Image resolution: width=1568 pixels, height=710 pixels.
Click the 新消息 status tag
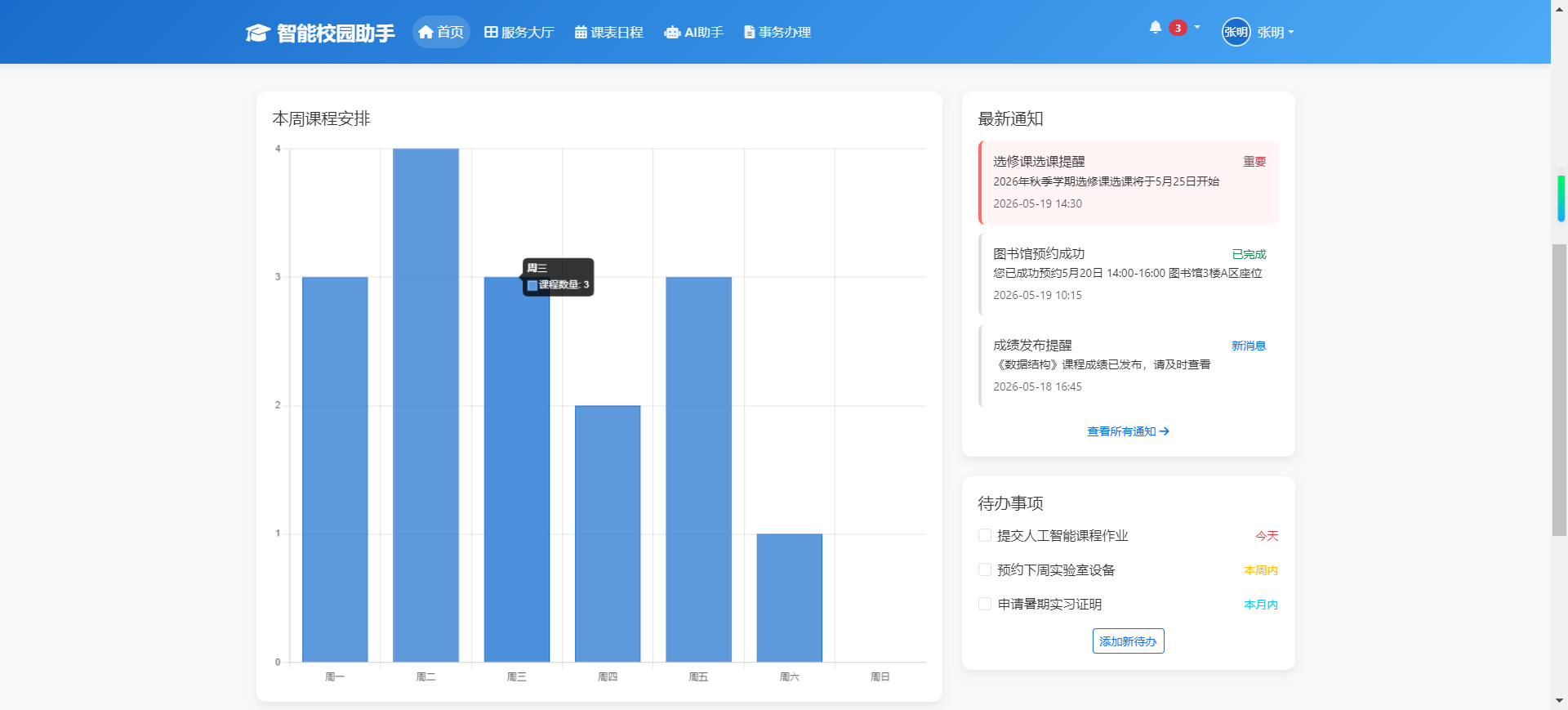(1249, 346)
